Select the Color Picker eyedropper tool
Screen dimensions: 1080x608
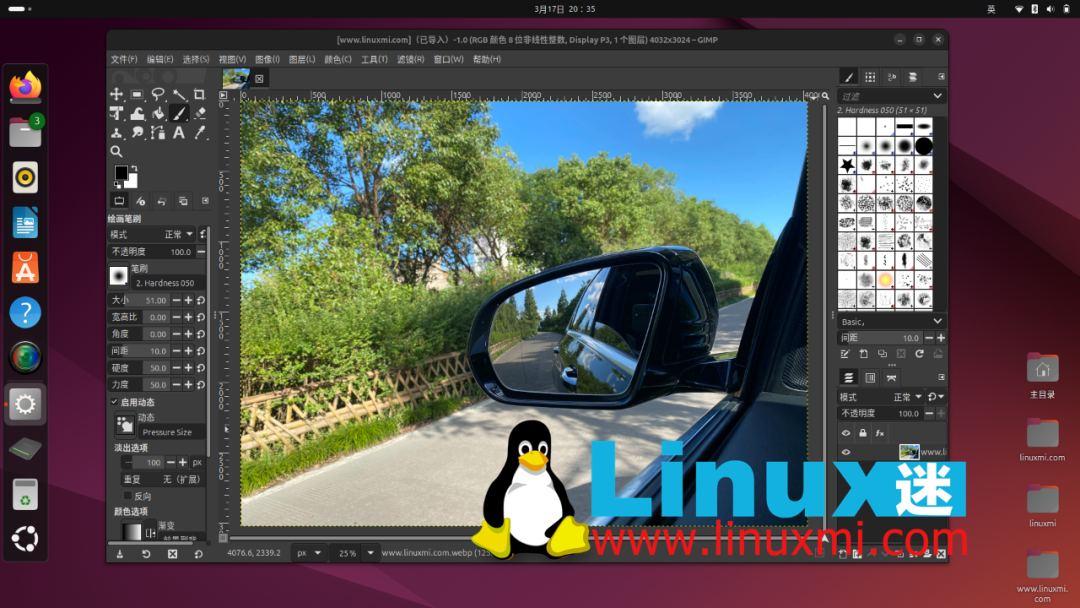pos(200,133)
